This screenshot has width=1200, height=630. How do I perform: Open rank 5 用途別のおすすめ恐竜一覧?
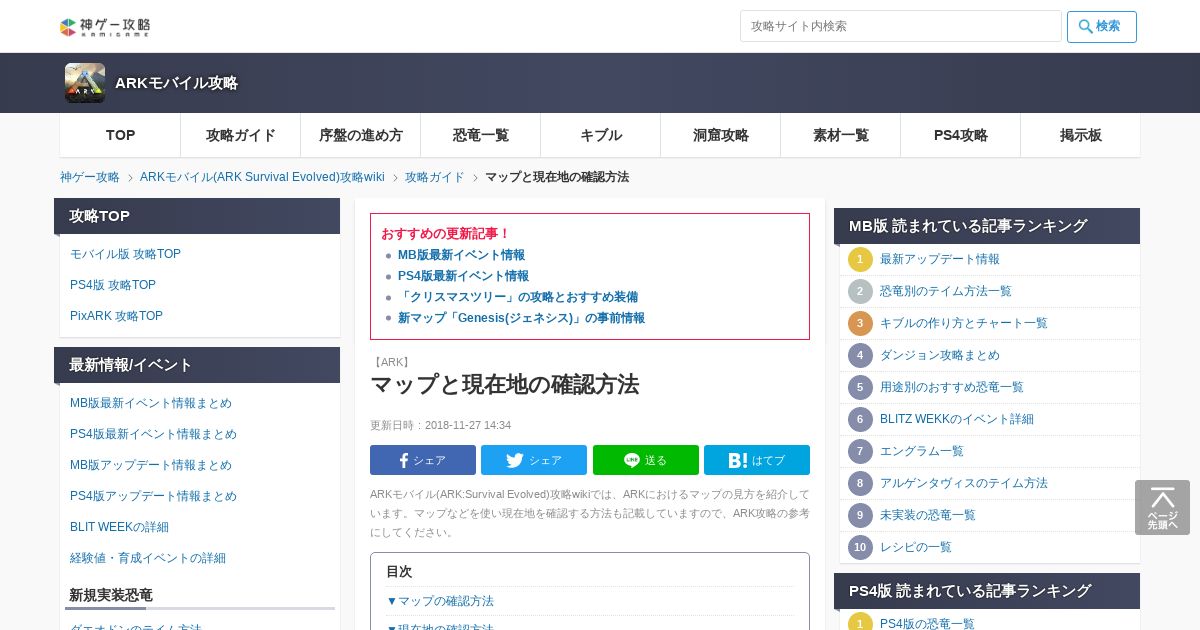952,387
